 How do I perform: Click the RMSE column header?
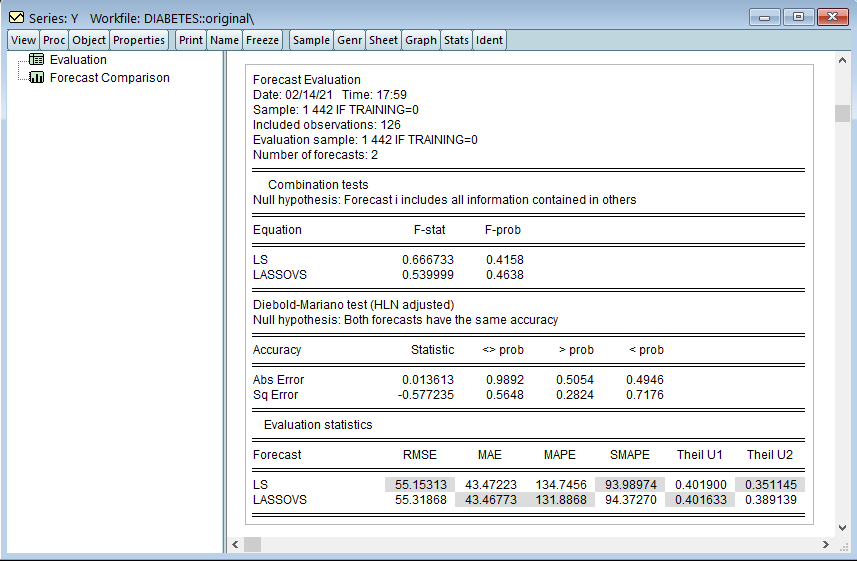(x=420, y=455)
